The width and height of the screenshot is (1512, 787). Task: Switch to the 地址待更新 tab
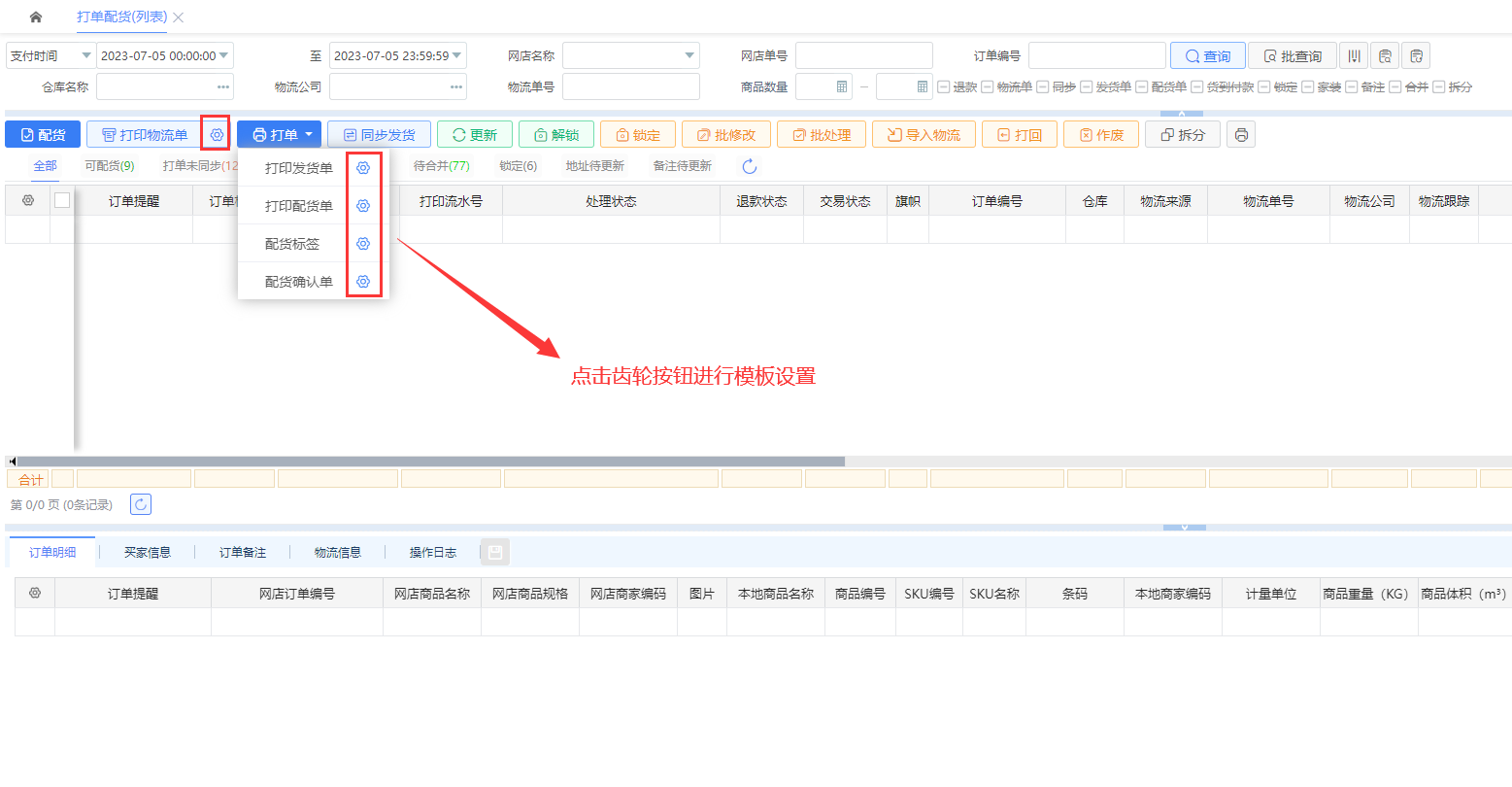[x=595, y=166]
